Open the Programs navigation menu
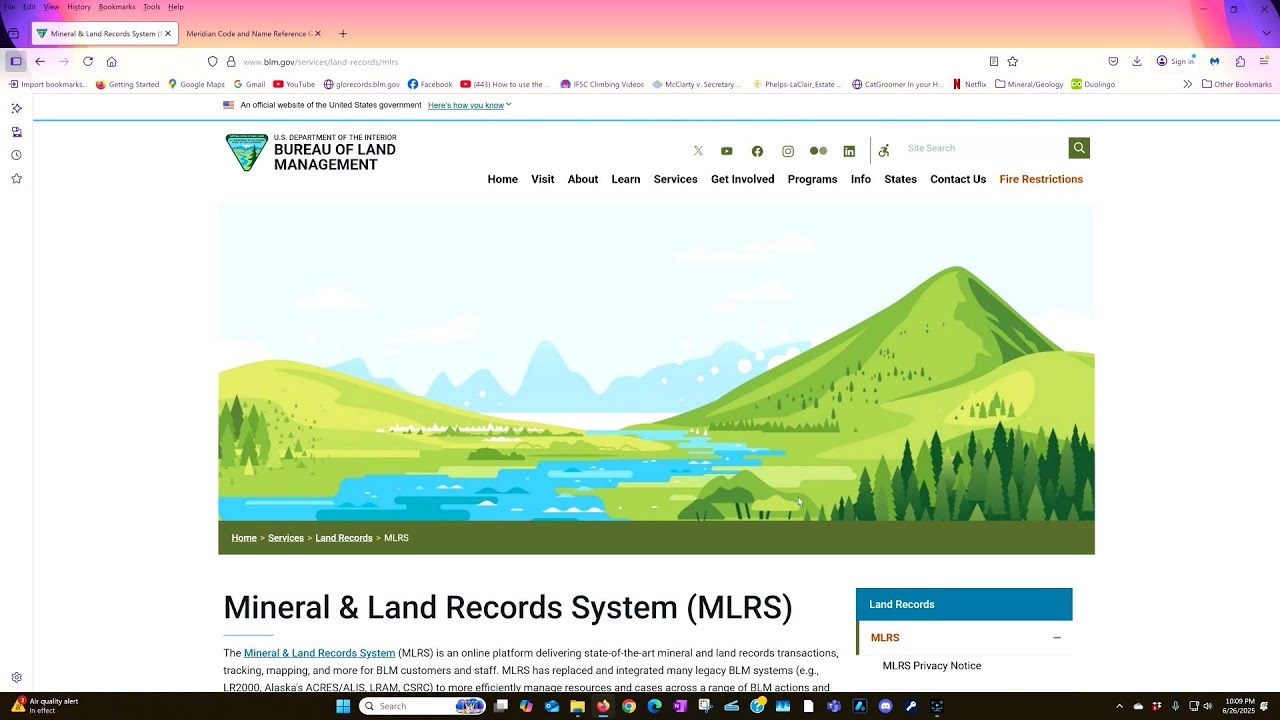Screen dimensions: 1280x720 (x=812, y=179)
